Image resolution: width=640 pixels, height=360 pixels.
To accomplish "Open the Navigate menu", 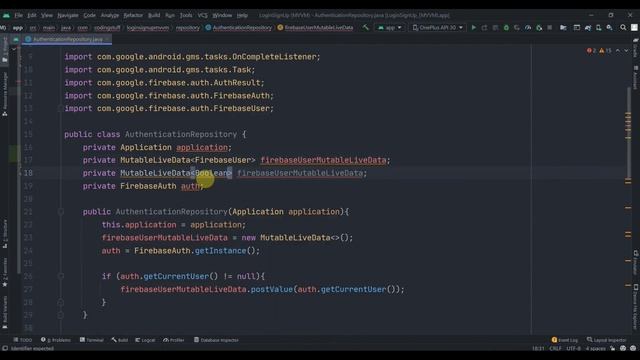I will [x=68, y=15].
